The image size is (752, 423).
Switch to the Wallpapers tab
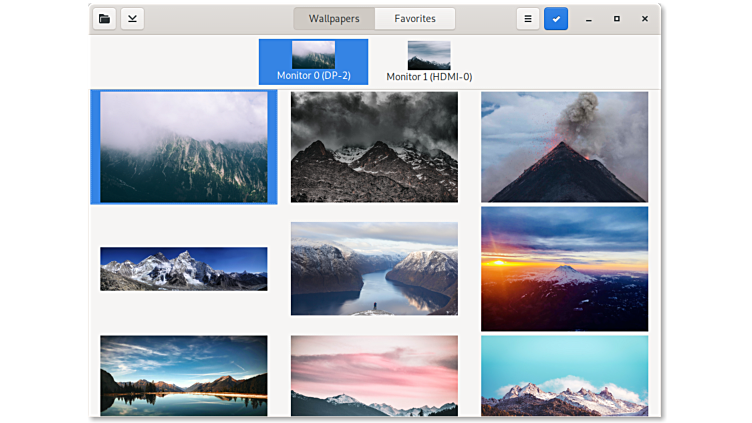tap(334, 19)
